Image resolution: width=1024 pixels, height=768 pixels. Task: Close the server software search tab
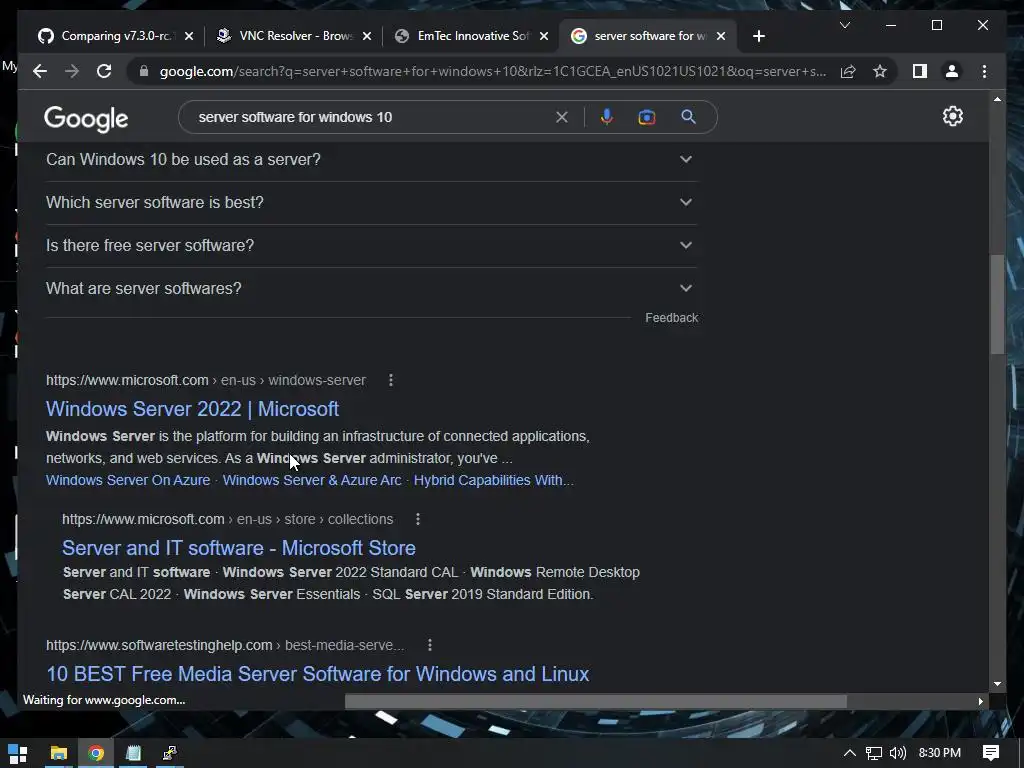point(721,36)
